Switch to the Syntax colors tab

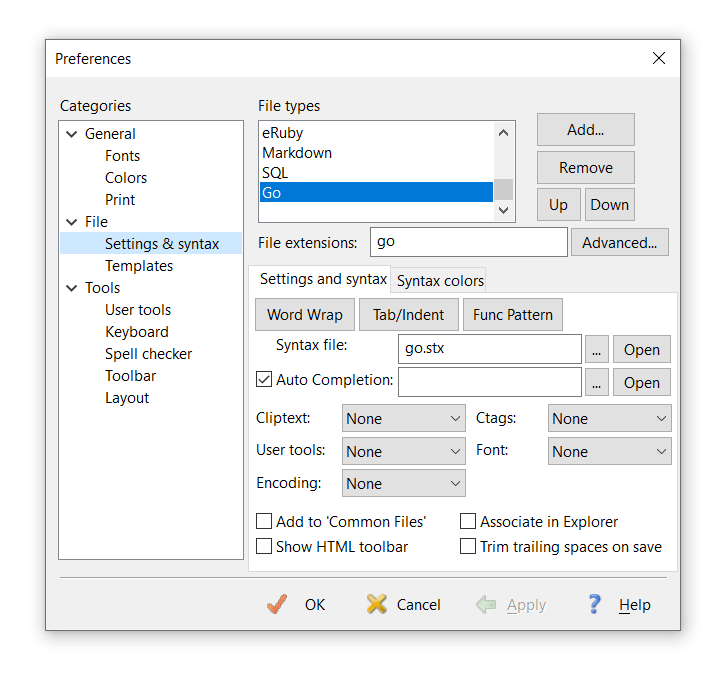point(440,280)
